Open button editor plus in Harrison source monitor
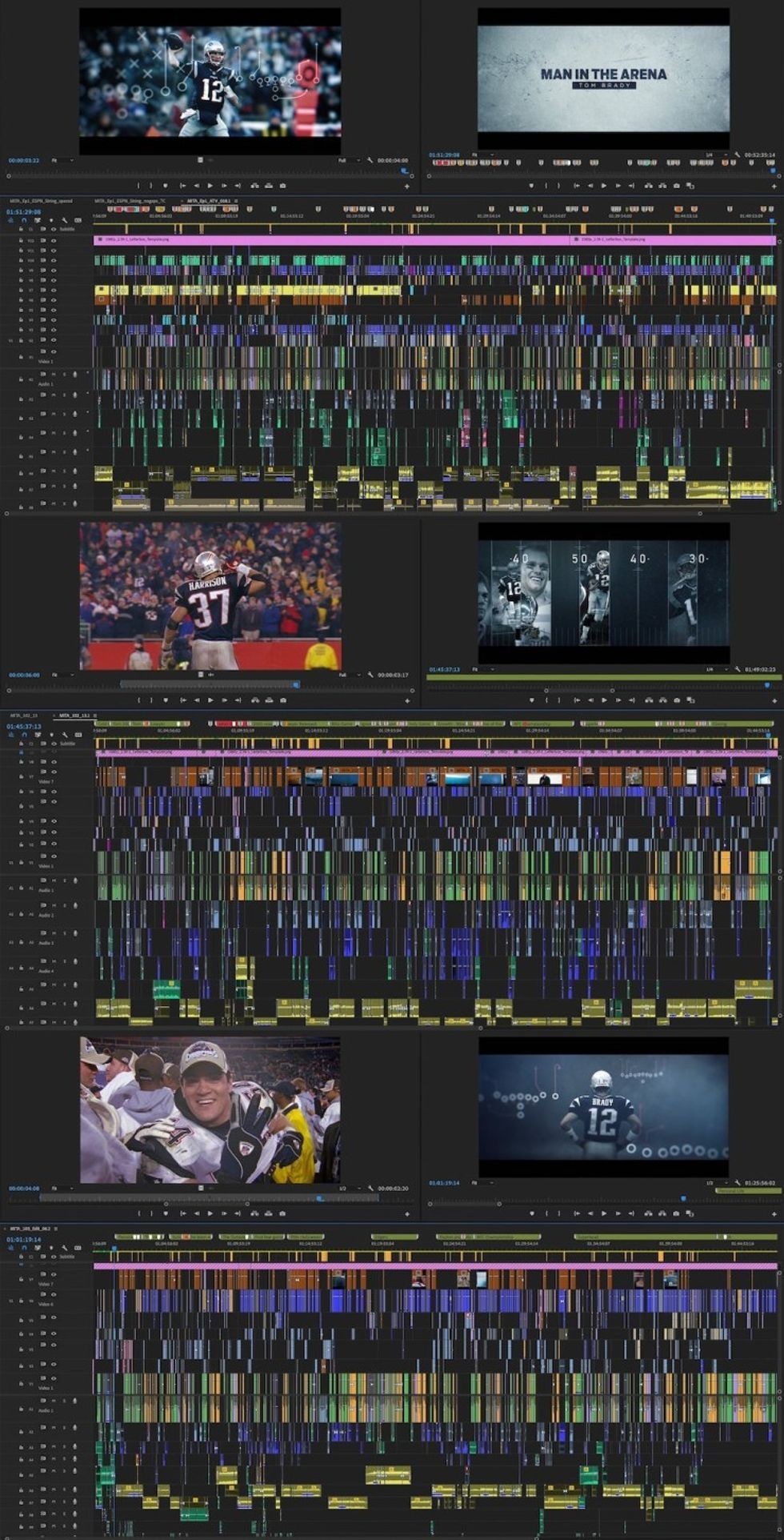 click(x=407, y=700)
